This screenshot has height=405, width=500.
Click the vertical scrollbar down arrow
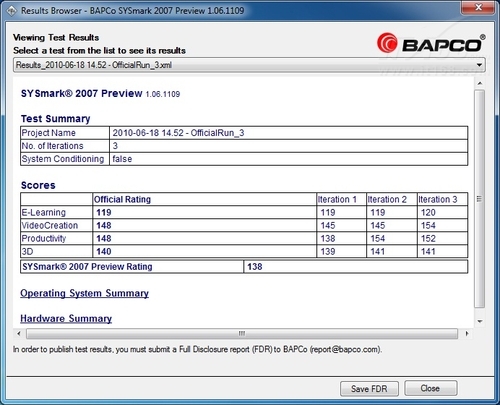[480, 321]
